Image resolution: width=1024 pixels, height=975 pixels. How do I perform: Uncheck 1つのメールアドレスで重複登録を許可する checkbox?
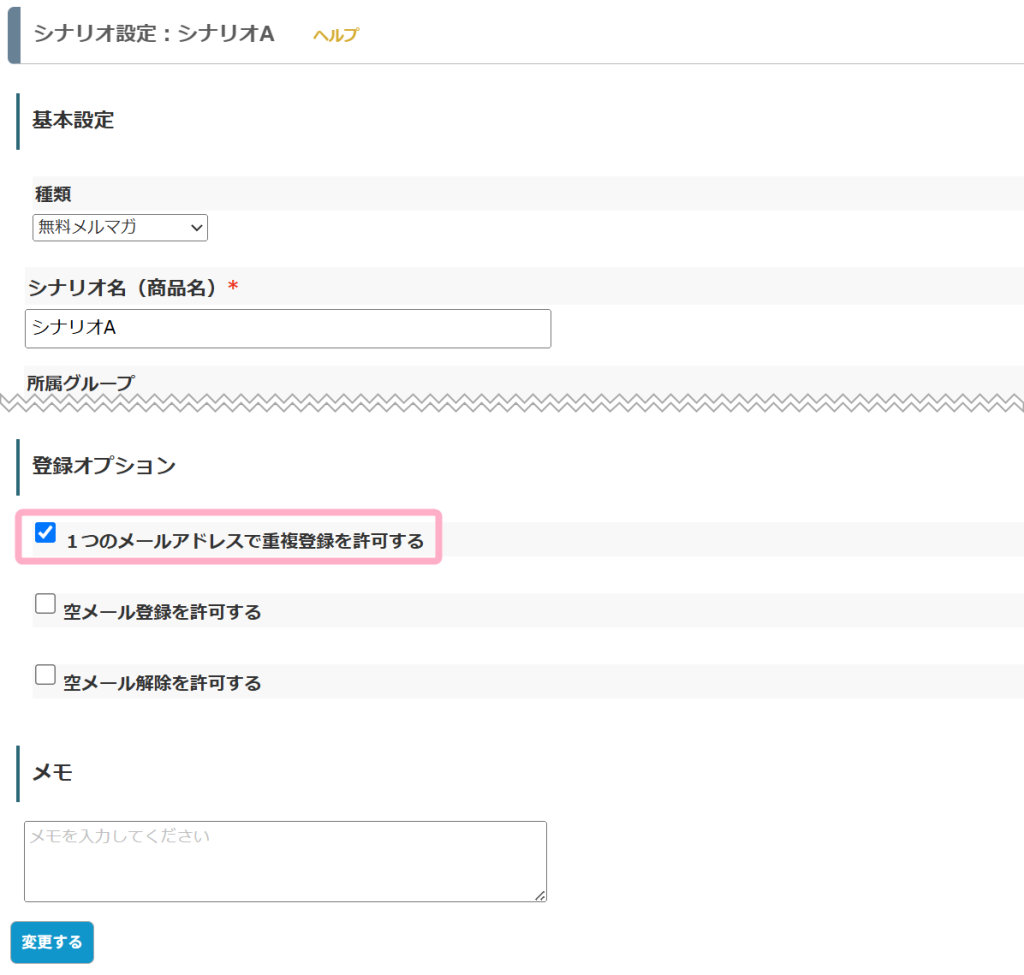[45, 532]
